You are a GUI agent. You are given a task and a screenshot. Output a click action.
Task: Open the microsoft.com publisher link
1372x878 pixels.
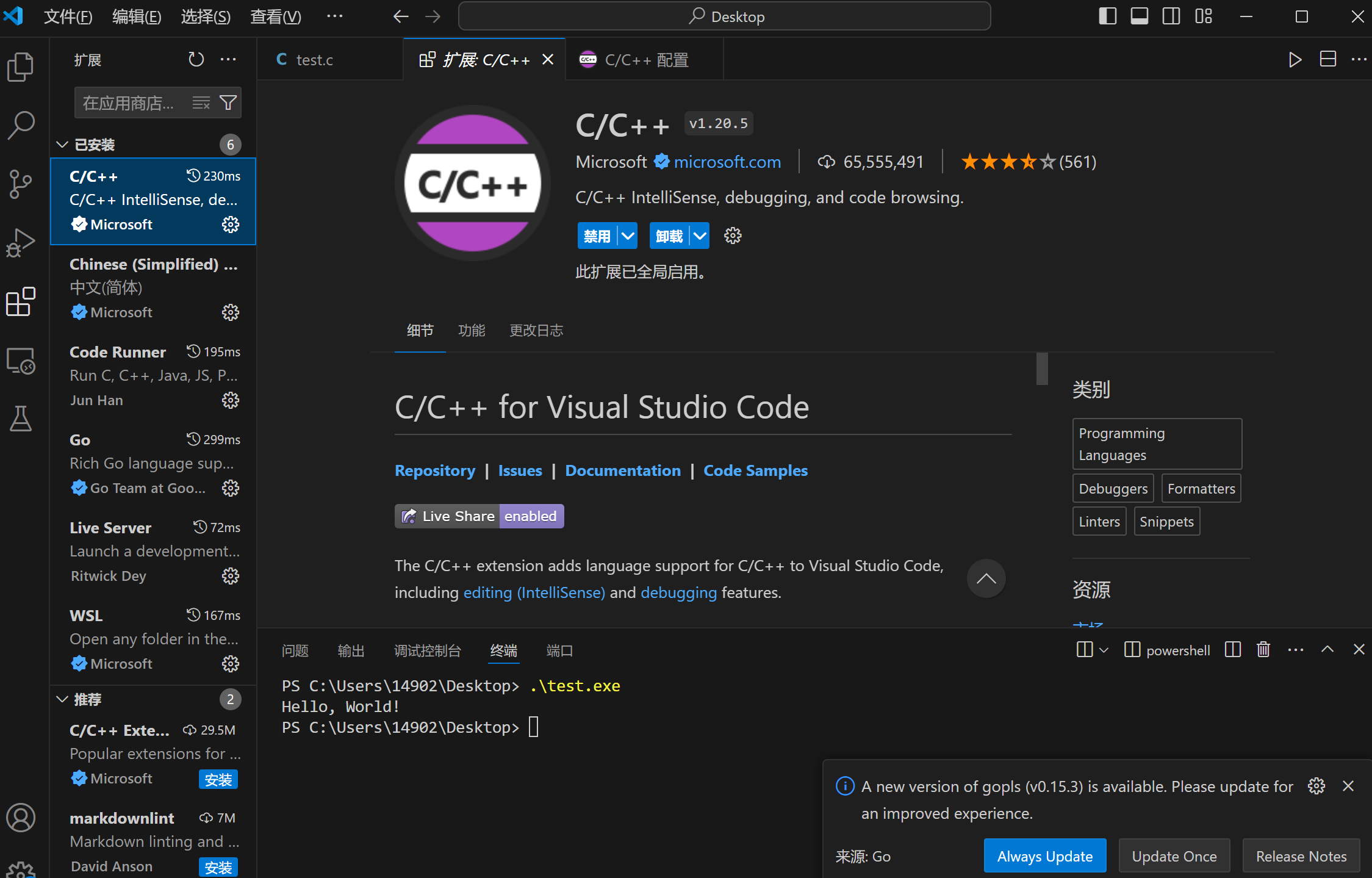click(727, 162)
